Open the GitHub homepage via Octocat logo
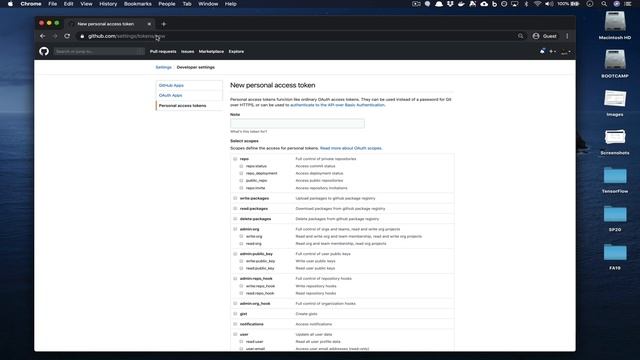This screenshot has width=640, height=360. (x=44, y=51)
